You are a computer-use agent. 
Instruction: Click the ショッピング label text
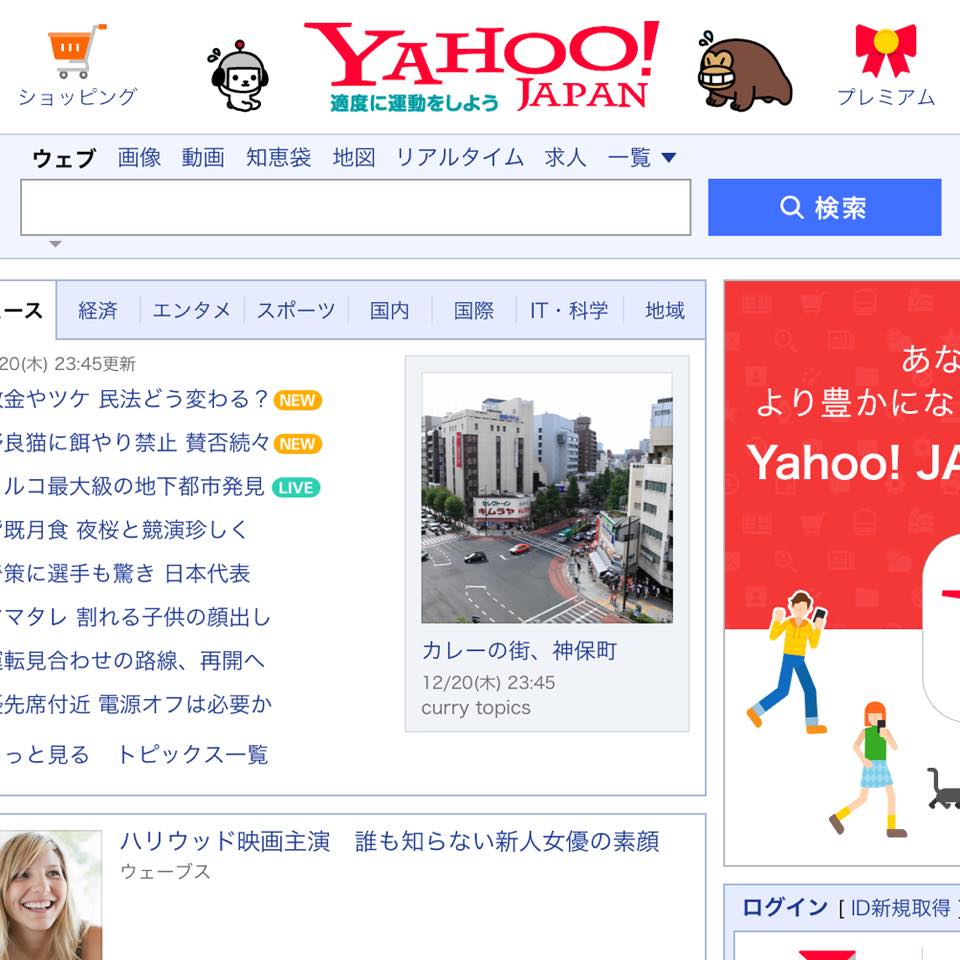coord(78,97)
